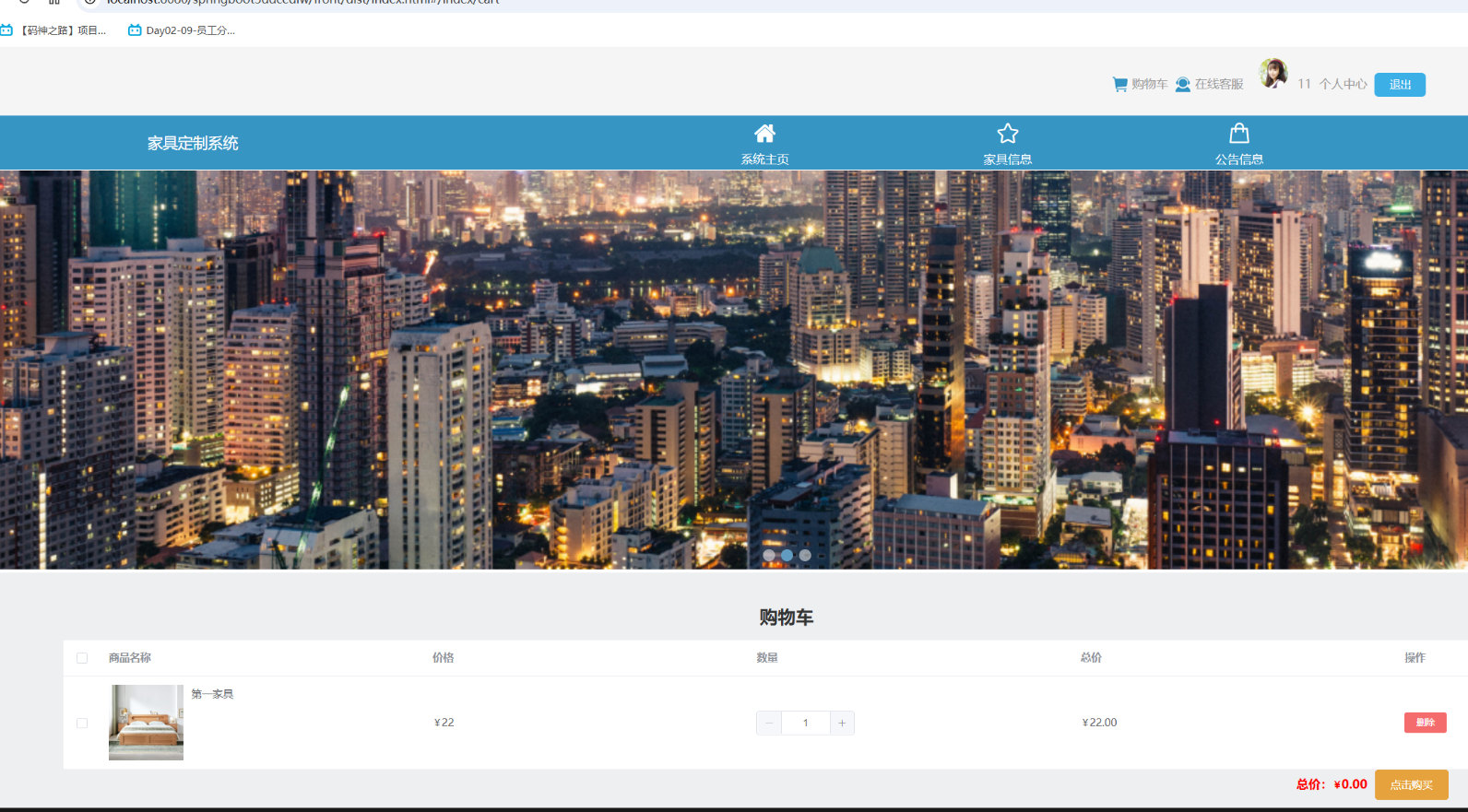Click the orange 点击购买 button
The height and width of the screenshot is (812, 1468).
[x=1411, y=785]
